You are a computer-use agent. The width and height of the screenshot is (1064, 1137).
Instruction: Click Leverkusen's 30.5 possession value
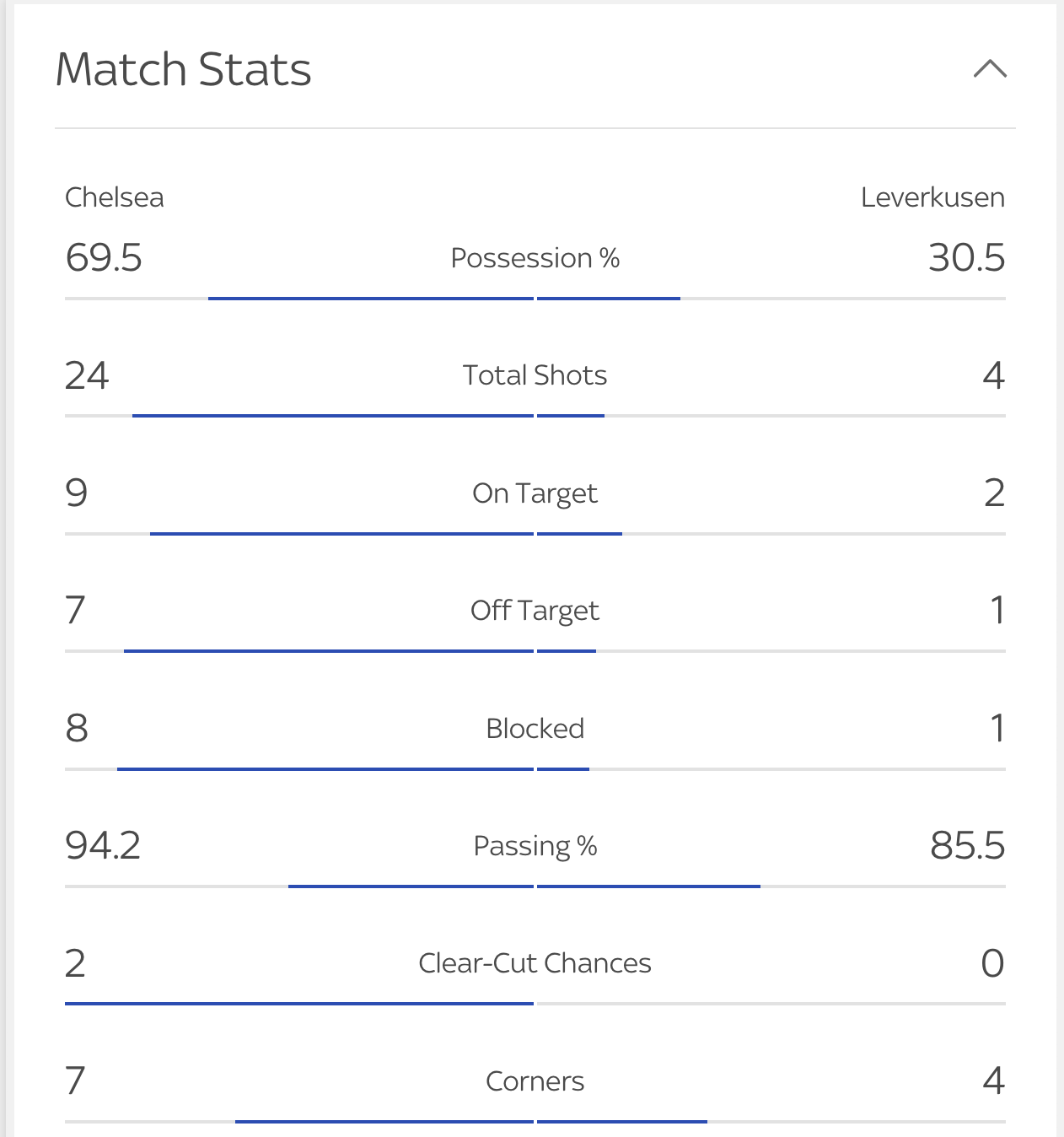point(967,257)
